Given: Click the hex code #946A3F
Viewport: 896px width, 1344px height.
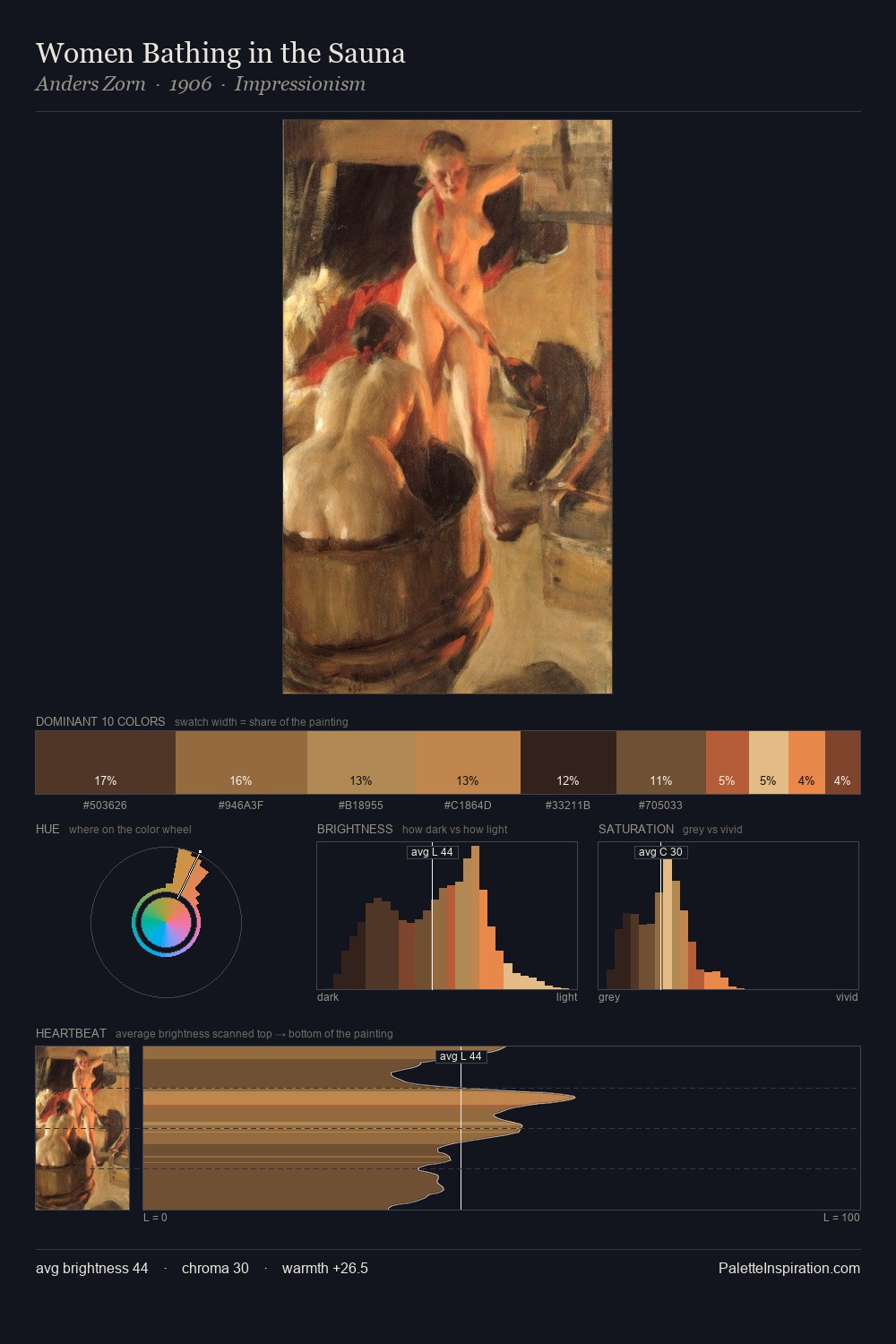Looking at the screenshot, I should pos(241,806).
